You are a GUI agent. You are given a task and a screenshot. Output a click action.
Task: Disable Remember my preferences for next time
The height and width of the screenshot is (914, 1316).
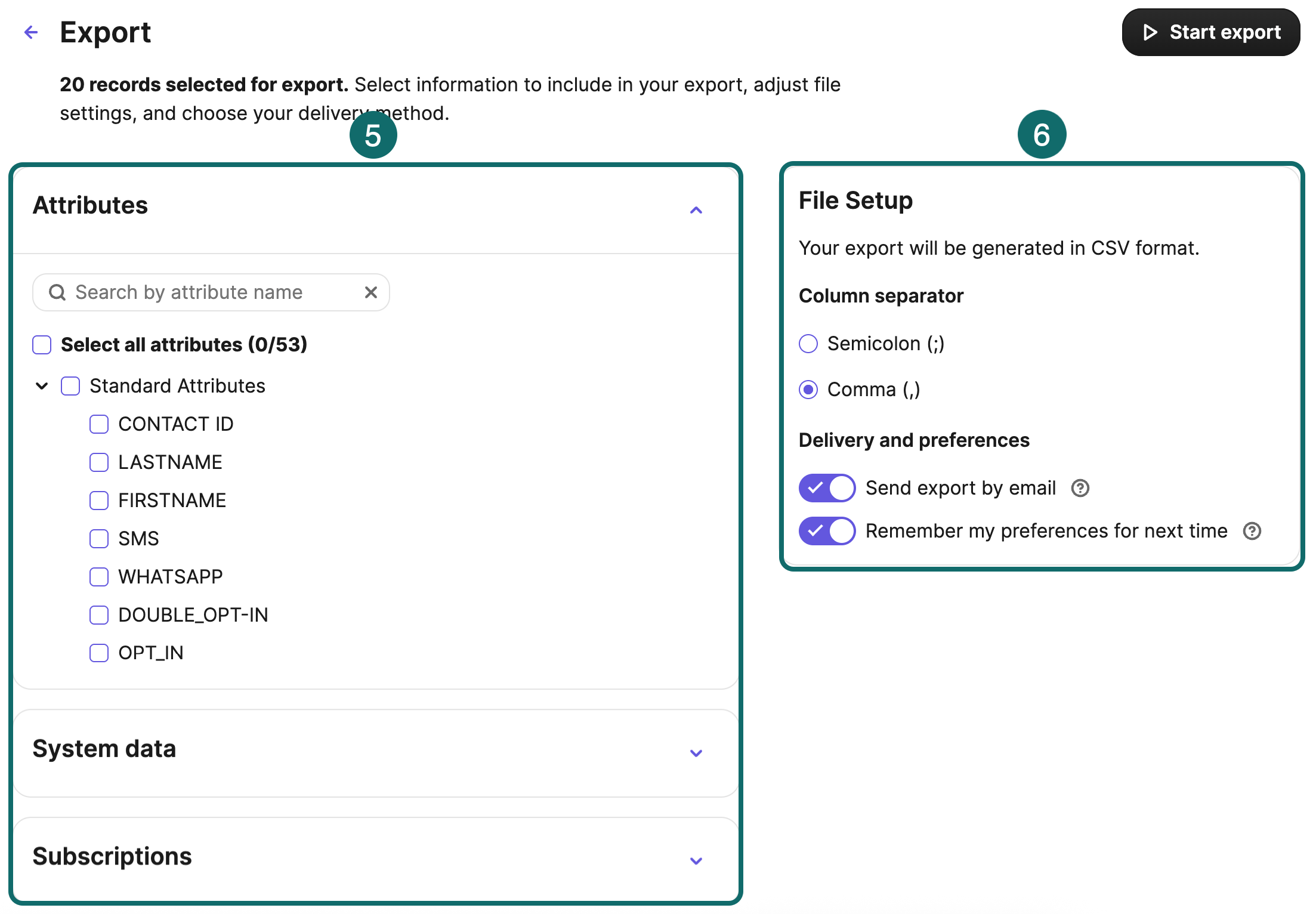(826, 531)
